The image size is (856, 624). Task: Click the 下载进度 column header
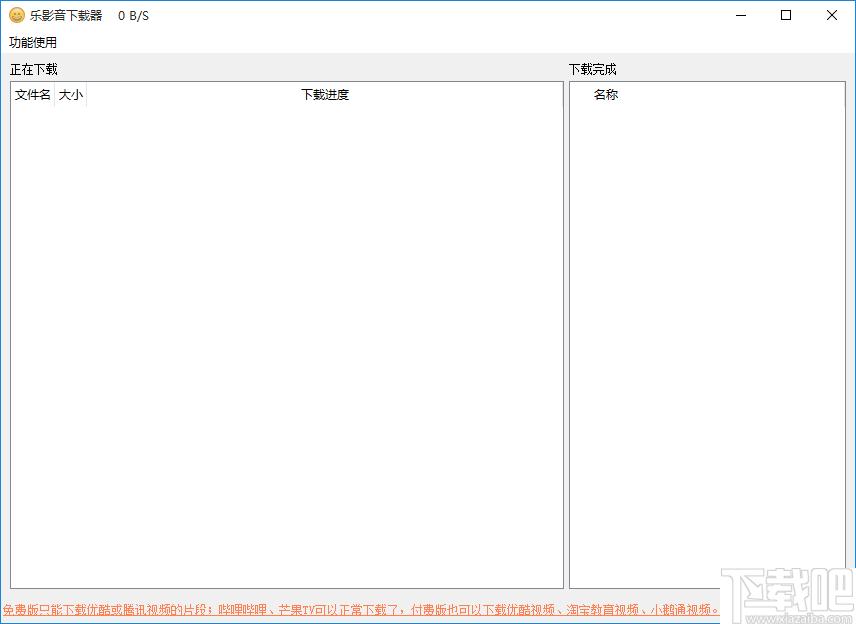coord(325,95)
